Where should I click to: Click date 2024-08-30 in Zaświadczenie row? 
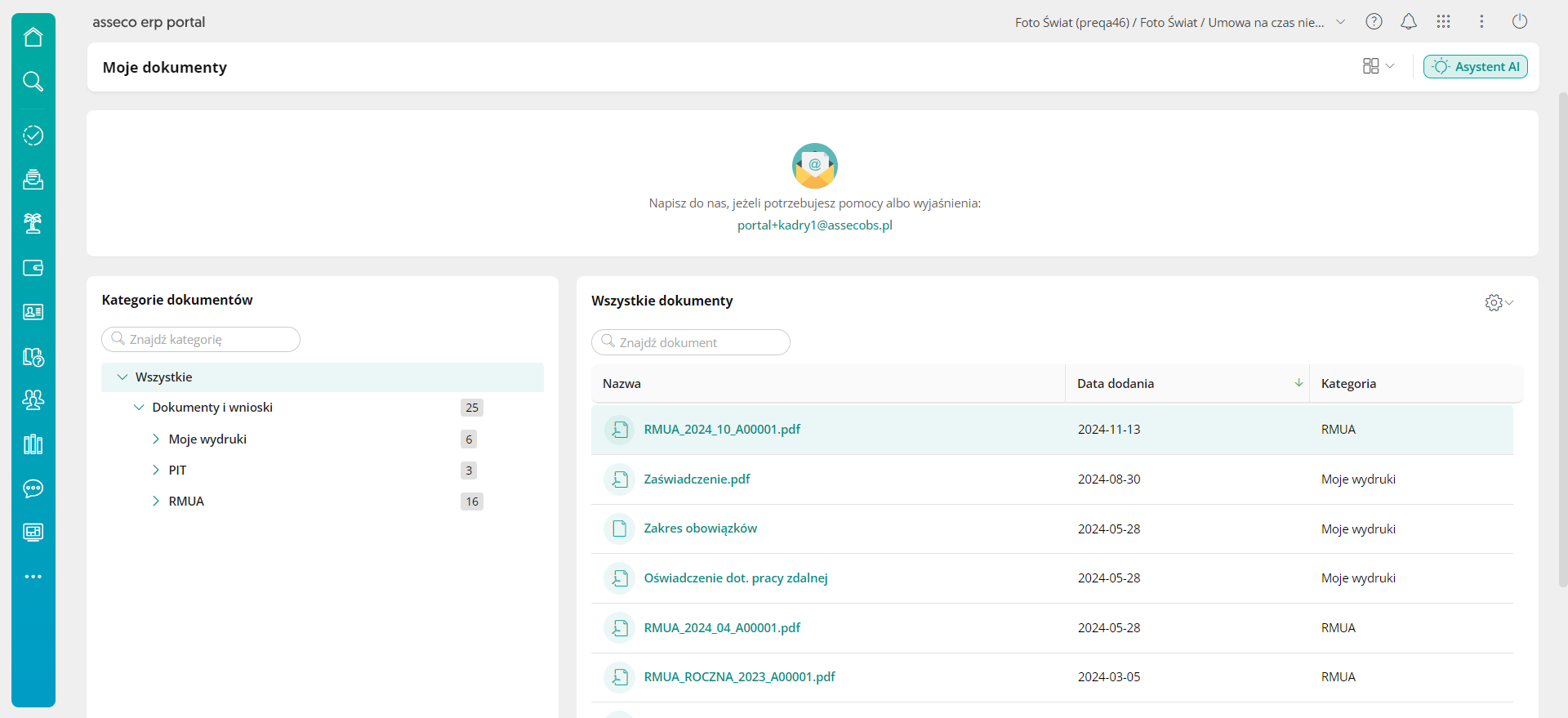pos(1109,479)
